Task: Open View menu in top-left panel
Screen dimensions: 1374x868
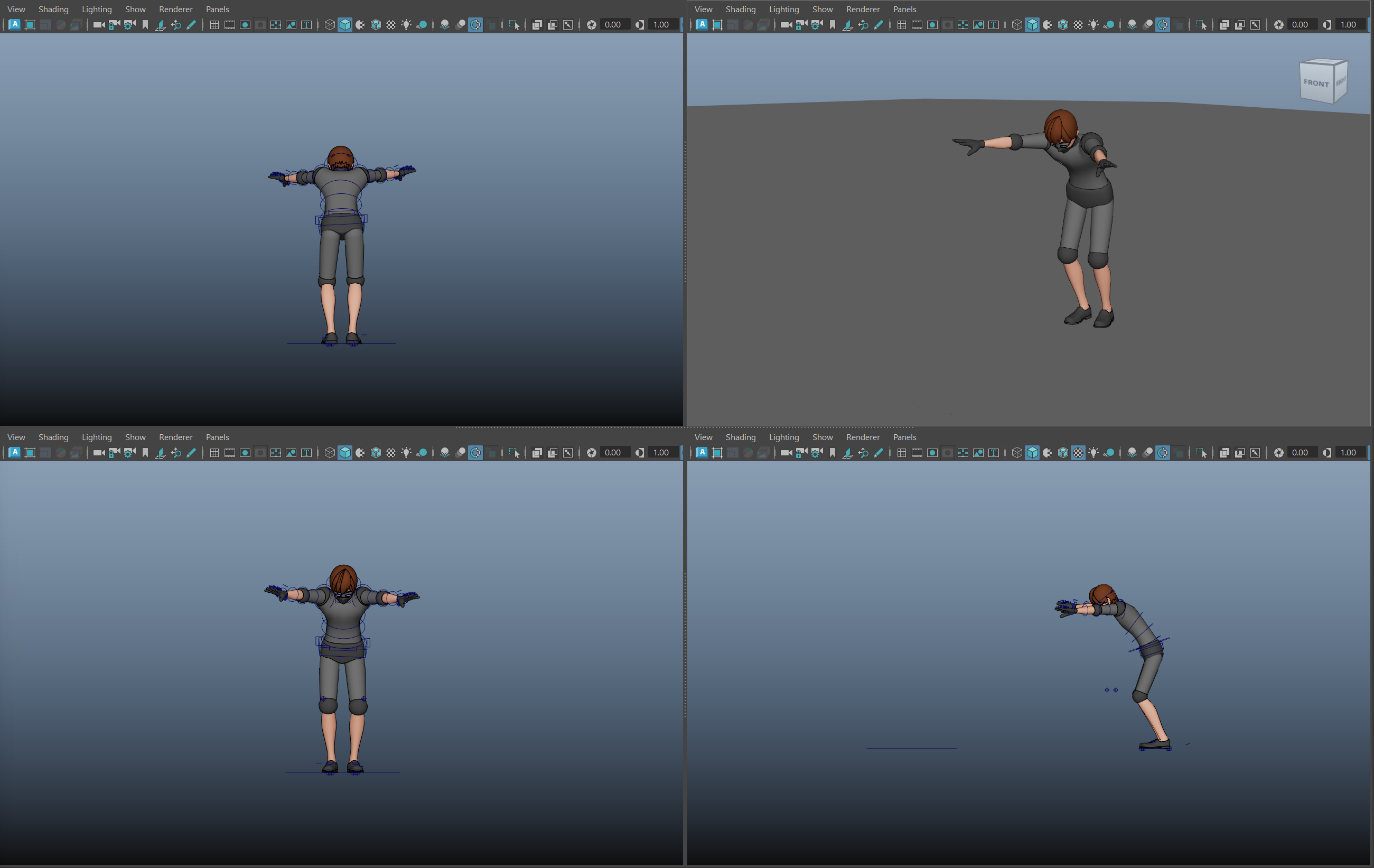Action: (16, 9)
